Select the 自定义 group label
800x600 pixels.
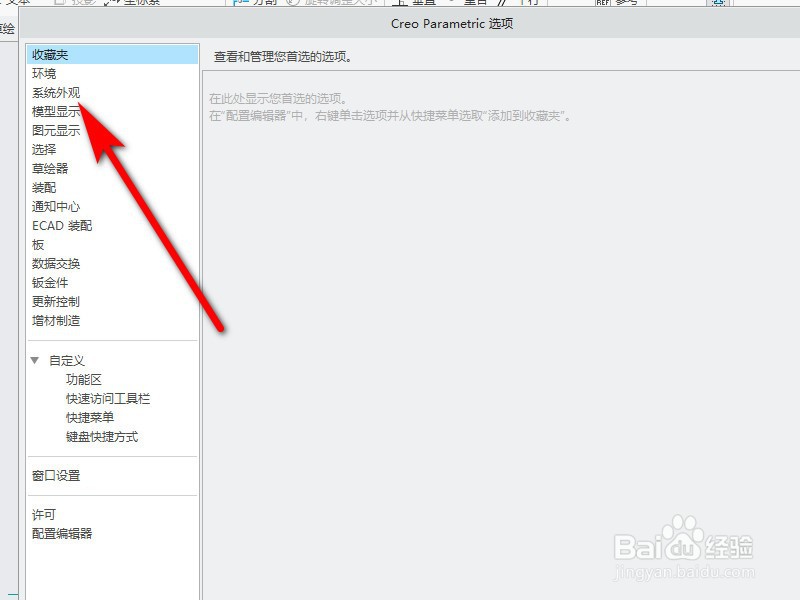coord(67,360)
